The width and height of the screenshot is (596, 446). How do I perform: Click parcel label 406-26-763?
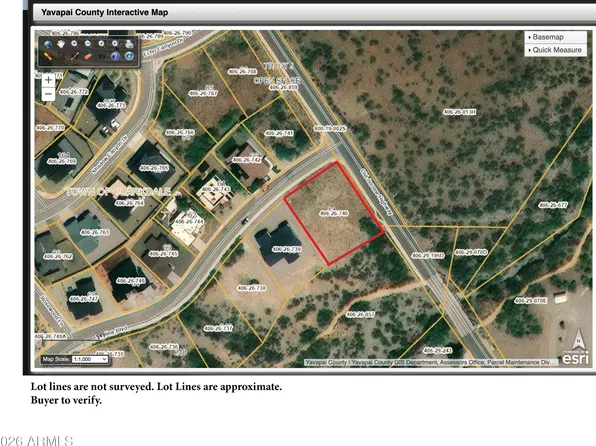[x=95, y=232]
